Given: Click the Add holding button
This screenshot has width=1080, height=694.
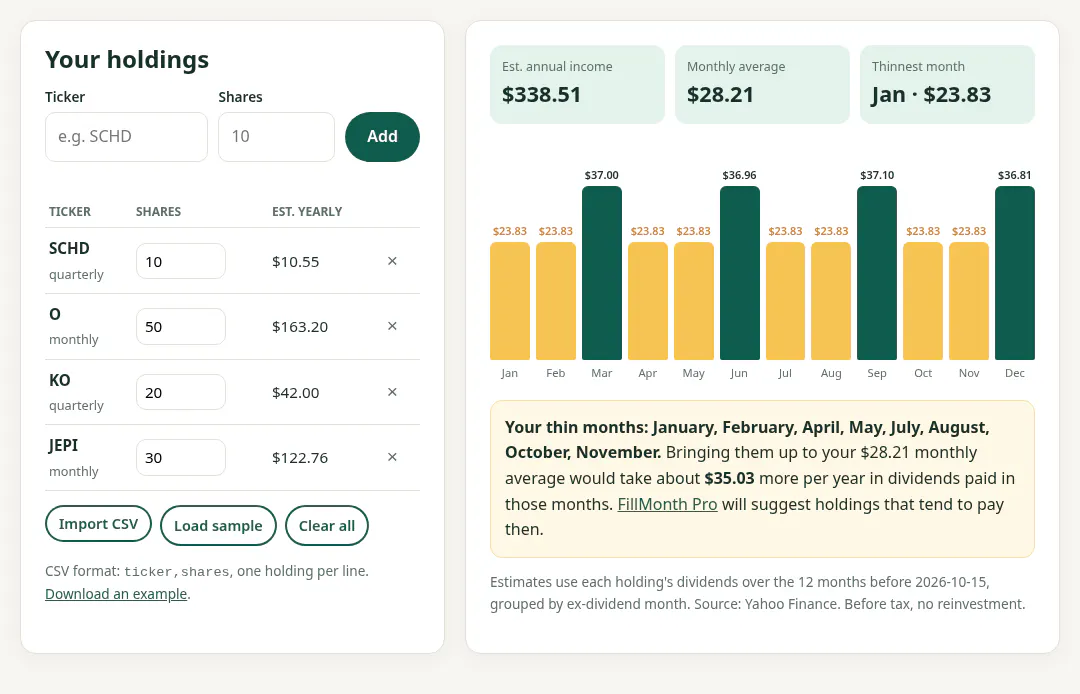Looking at the screenshot, I should tap(382, 137).
